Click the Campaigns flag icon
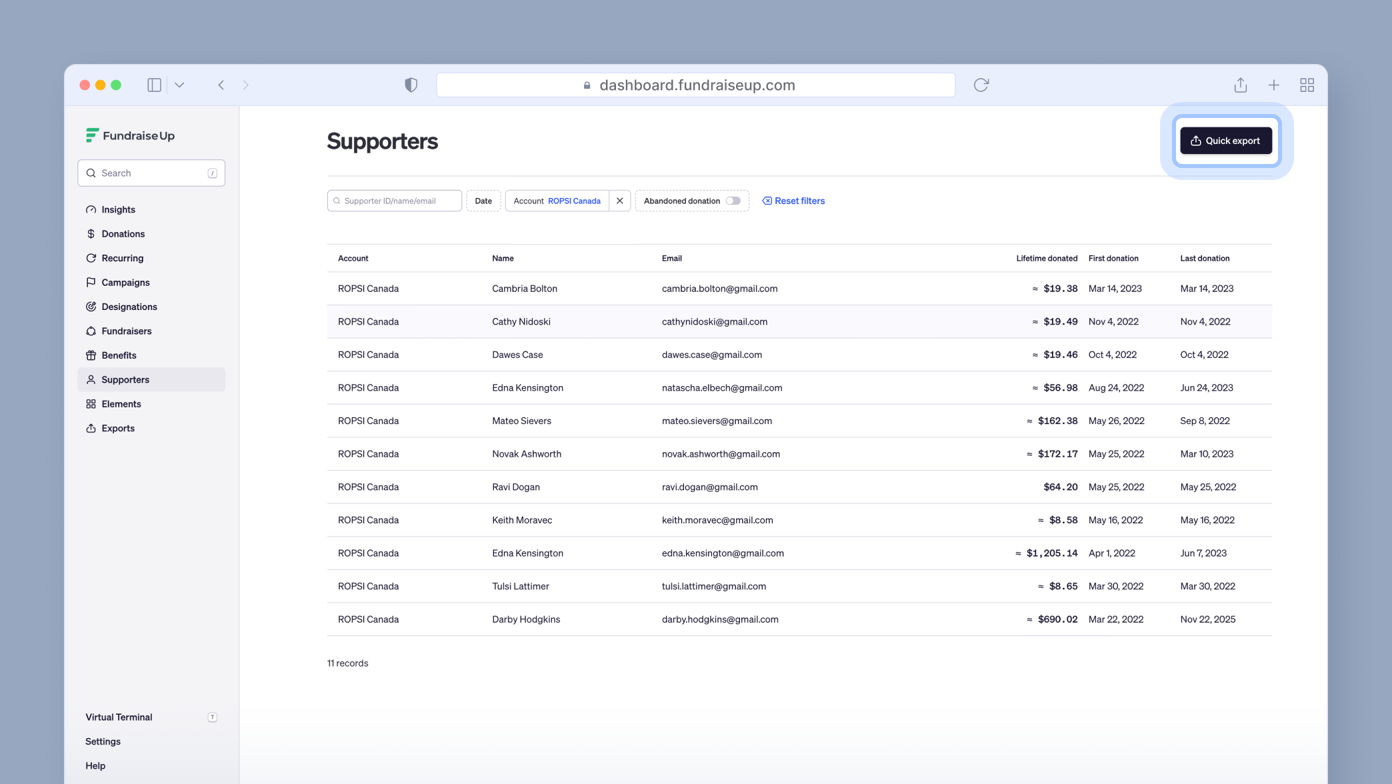The height and width of the screenshot is (784, 1392). point(91,282)
